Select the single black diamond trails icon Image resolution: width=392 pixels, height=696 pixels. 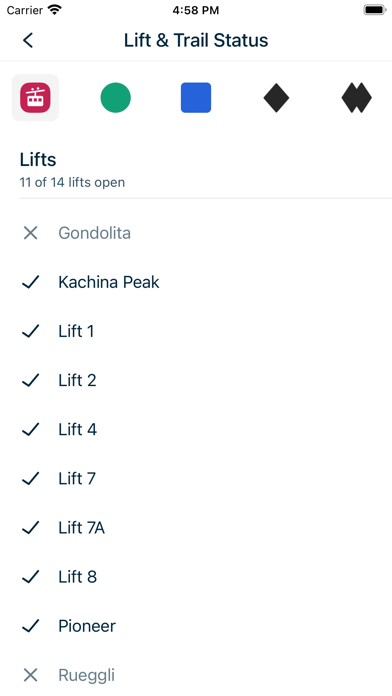point(276,97)
